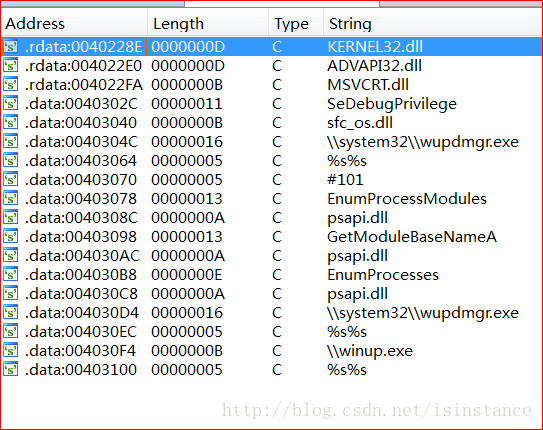Click type C in the #101 row

[277, 180]
